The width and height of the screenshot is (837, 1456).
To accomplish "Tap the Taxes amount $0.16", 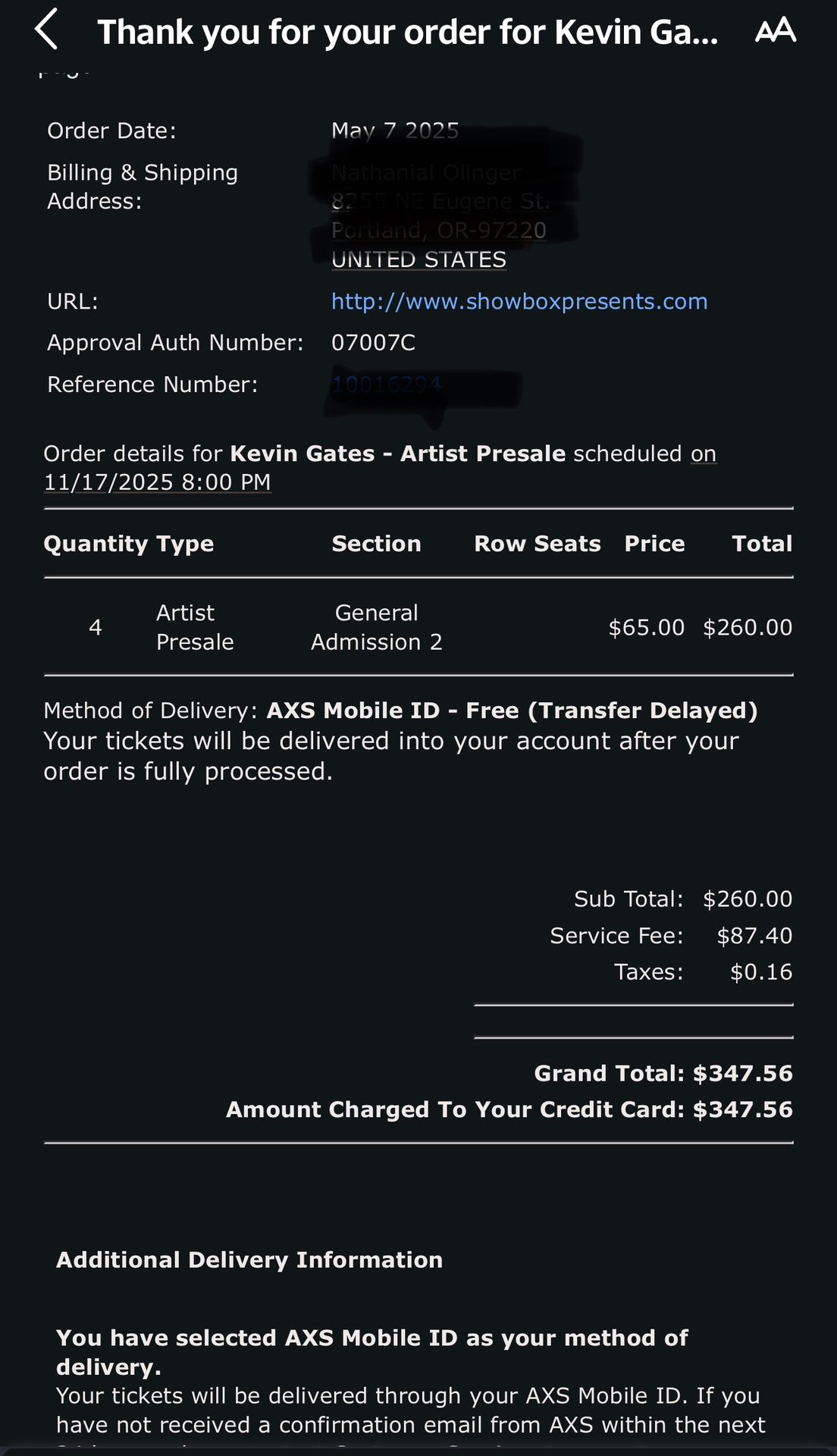I will click(760, 972).
